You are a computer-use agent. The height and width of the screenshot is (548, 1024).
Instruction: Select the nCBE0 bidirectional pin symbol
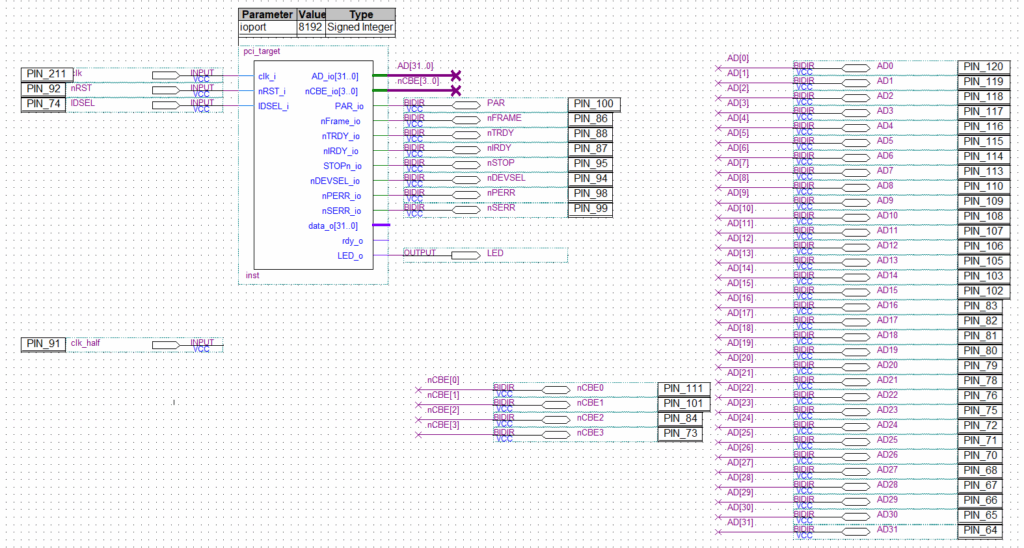[556, 389]
